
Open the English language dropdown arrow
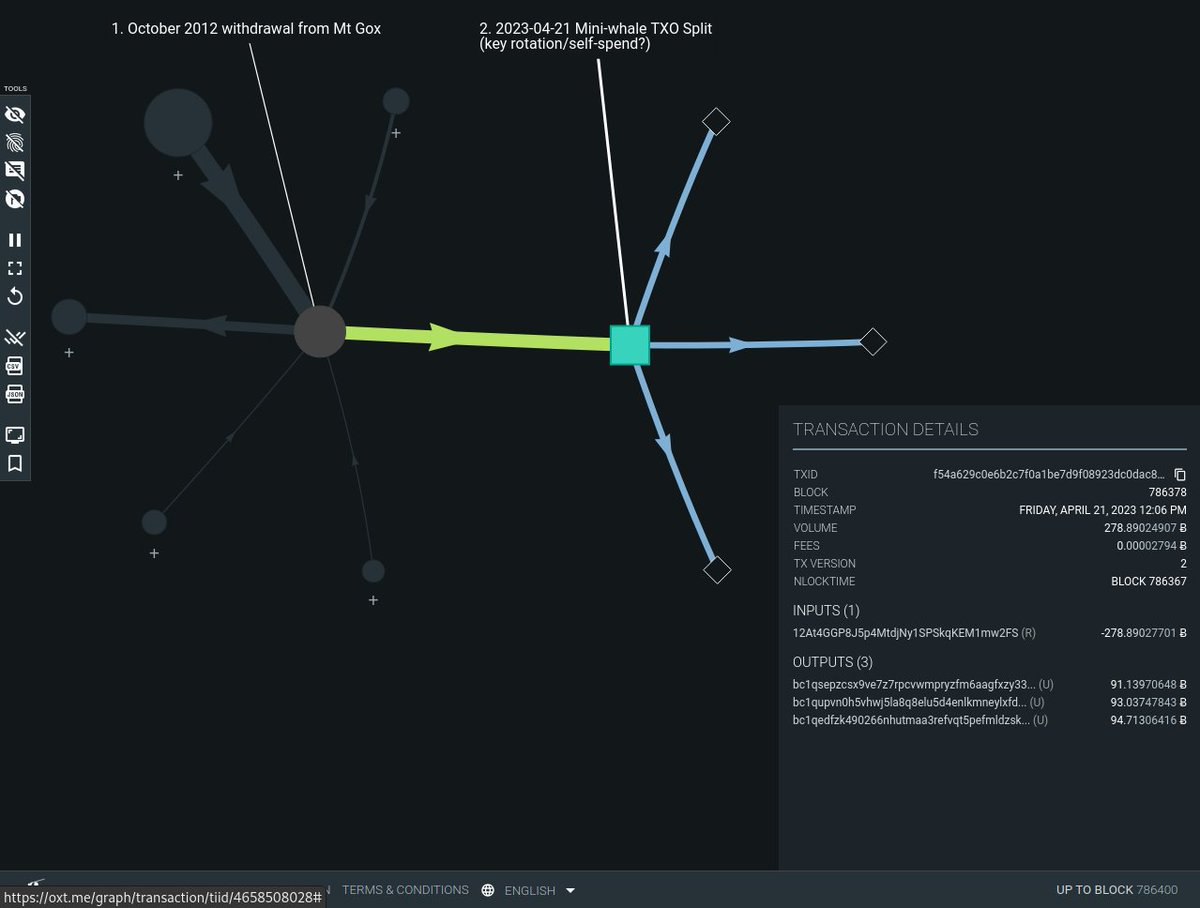[x=570, y=890]
